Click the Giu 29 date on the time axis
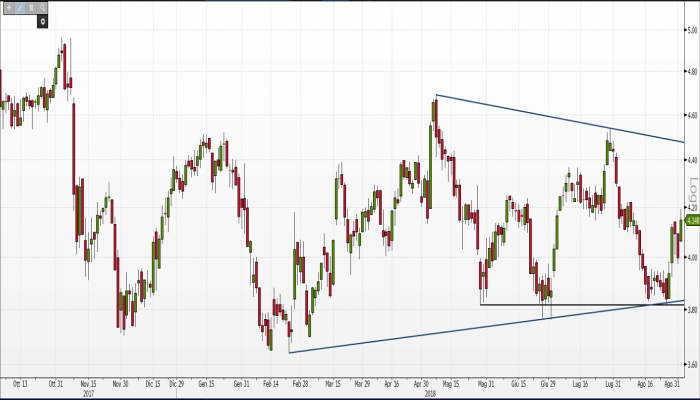The height and width of the screenshot is (400, 700). (x=547, y=382)
